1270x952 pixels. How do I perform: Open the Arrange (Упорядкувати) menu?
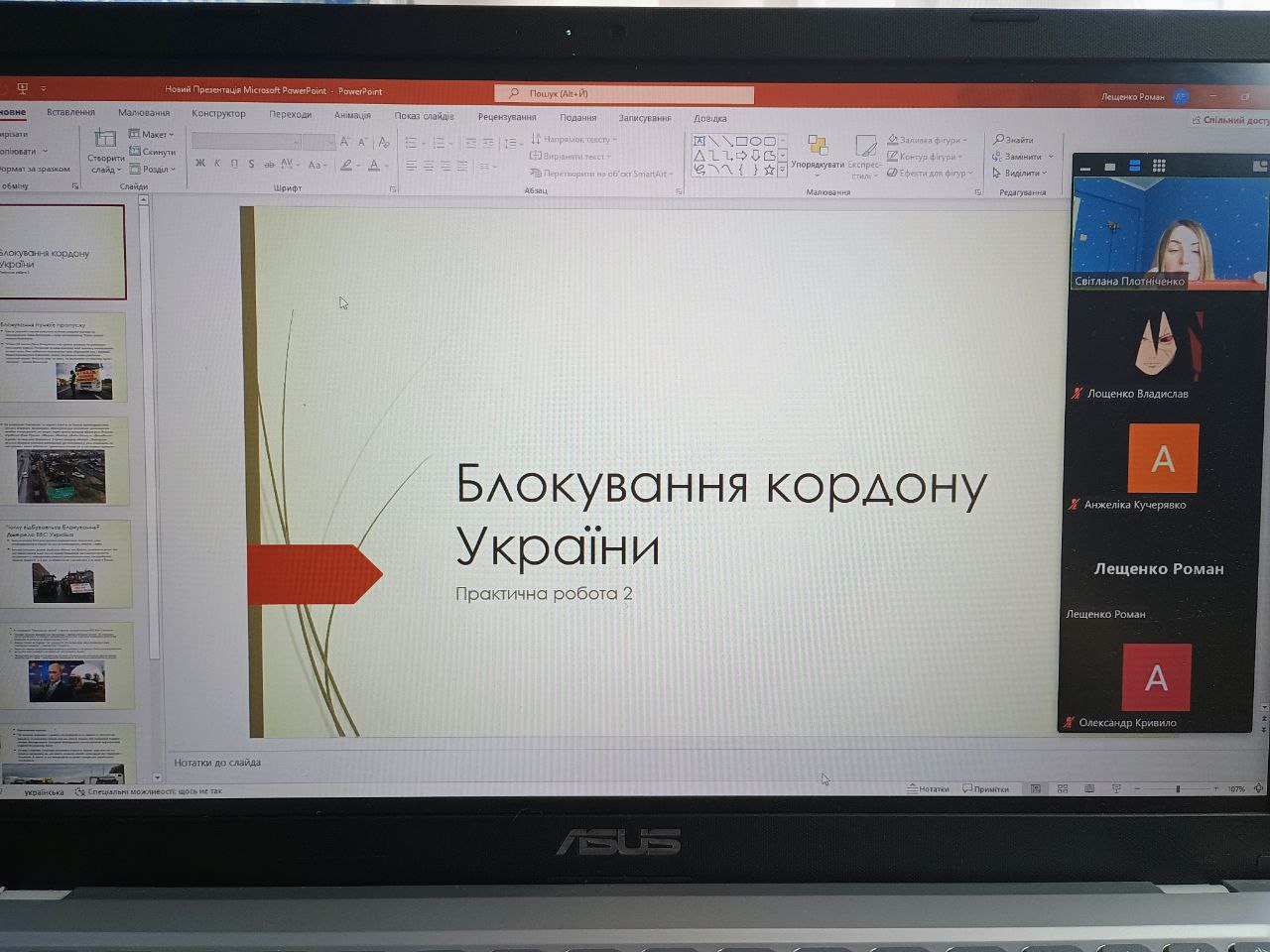tap(818, 154)
